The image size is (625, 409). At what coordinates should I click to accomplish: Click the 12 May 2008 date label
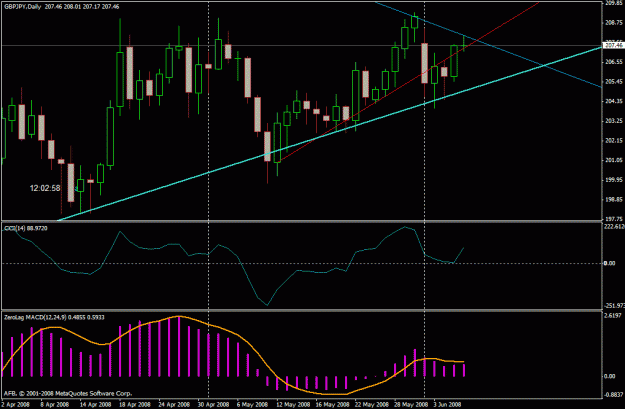[x=293, y=404]
